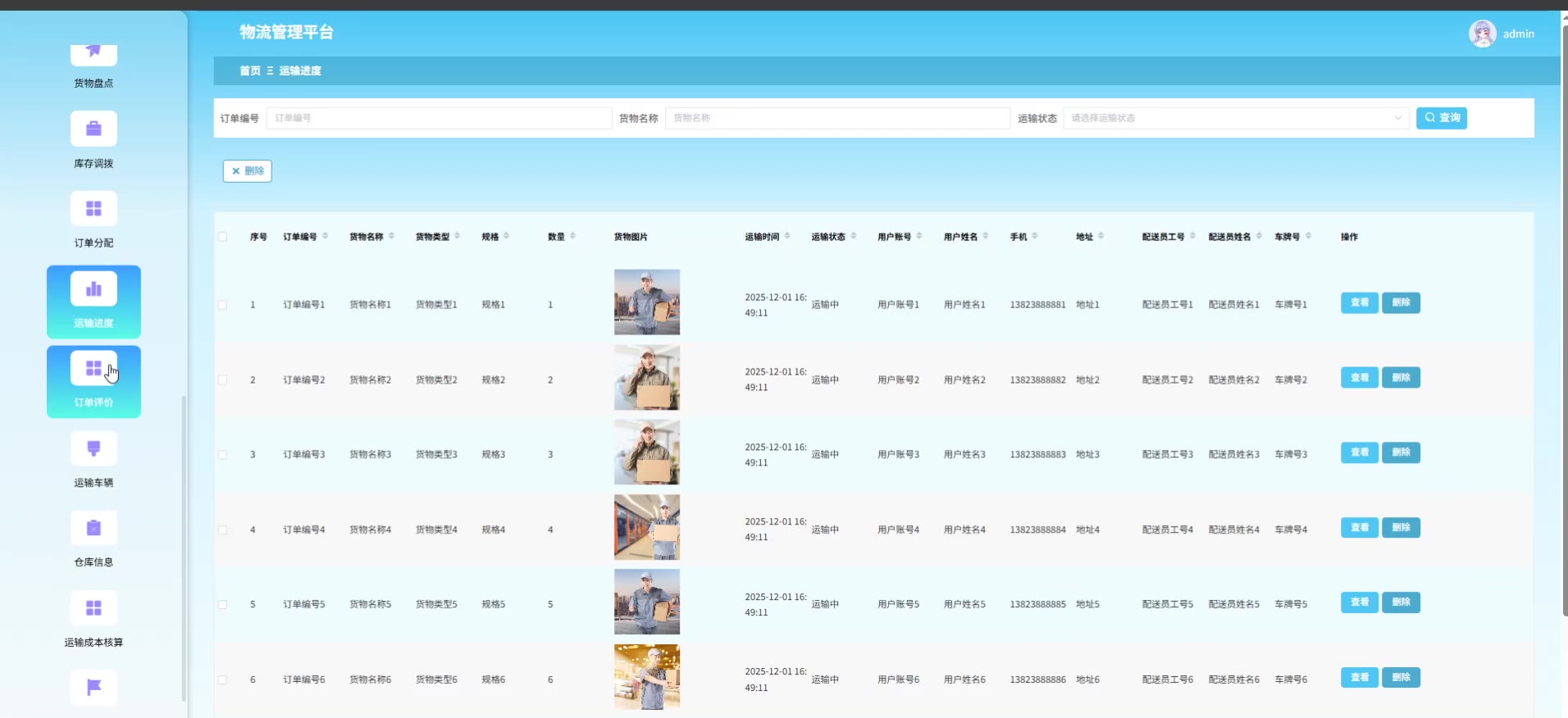Screen dimensions: 1568x718
Task: Sort table by 订单编号 column arrows
Action: click(x=326, y=236)
